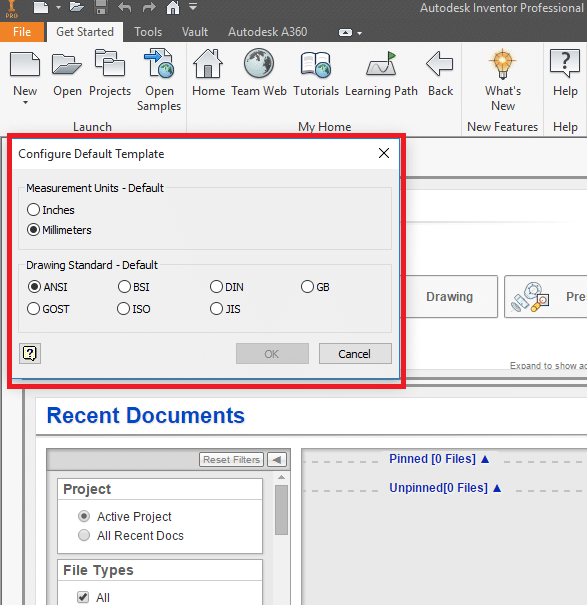Image resolution: width=587 pixels, height=605 pixels.
Task: Open the What's New lightbulb icon
Action: pos(503,64)
